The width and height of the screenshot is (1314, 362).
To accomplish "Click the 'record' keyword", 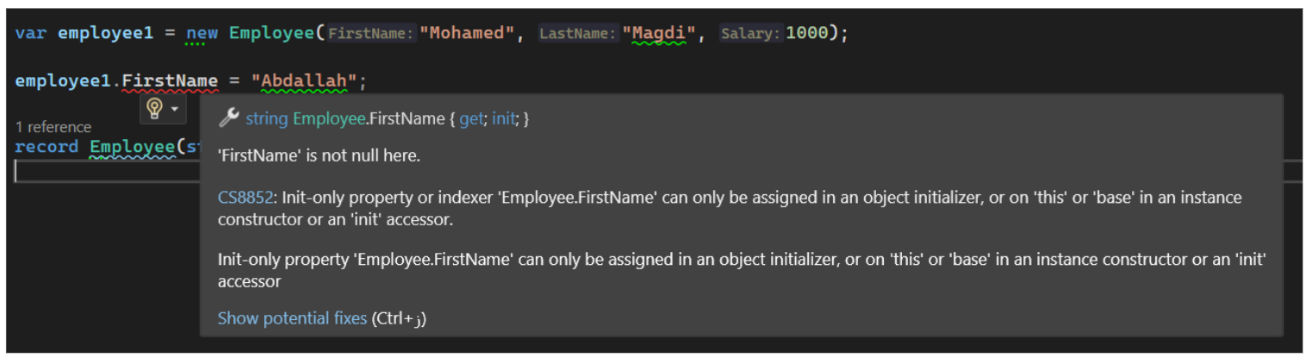I will point(47,147).
